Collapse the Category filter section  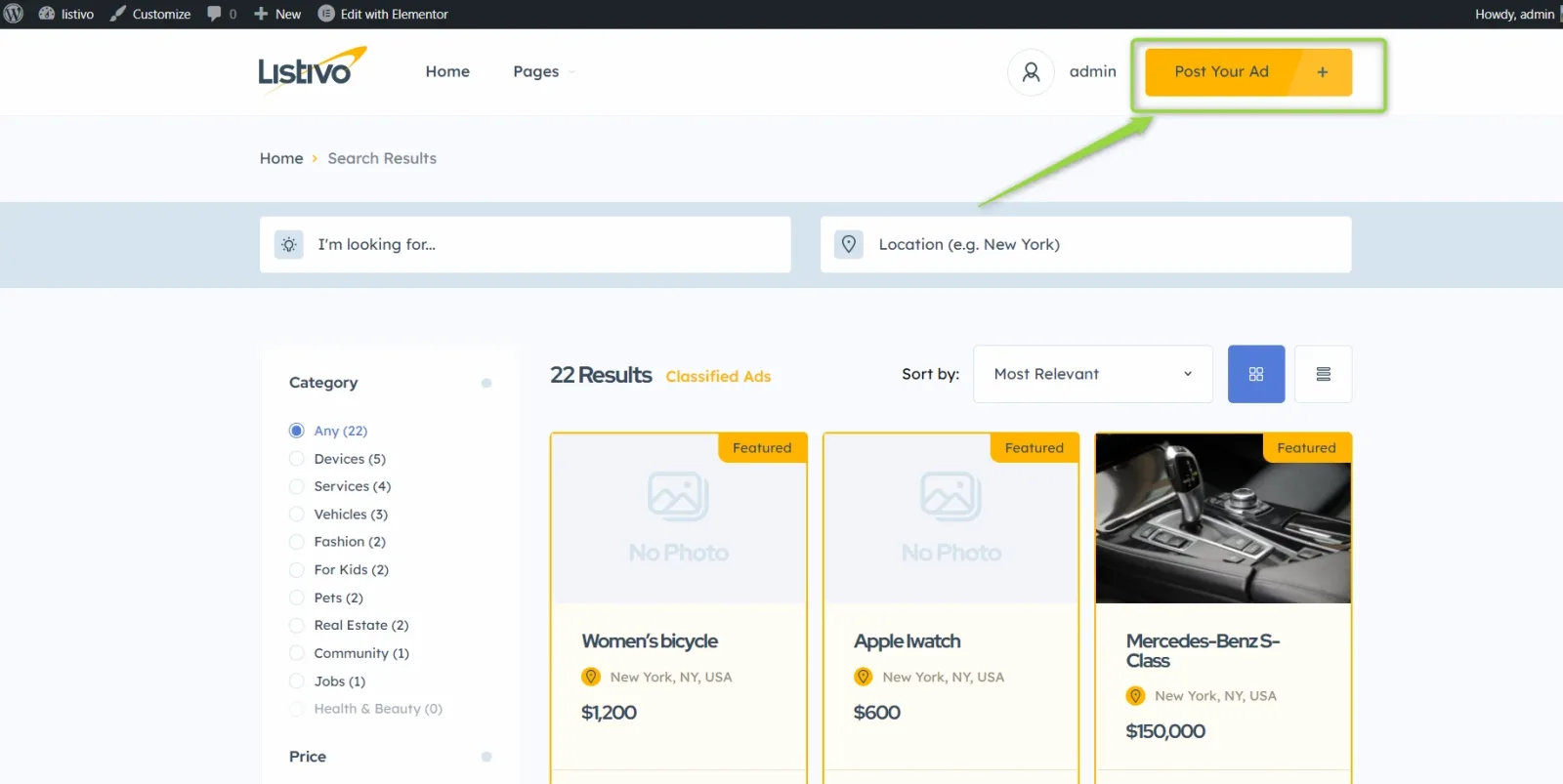click(x=486, y=383)
